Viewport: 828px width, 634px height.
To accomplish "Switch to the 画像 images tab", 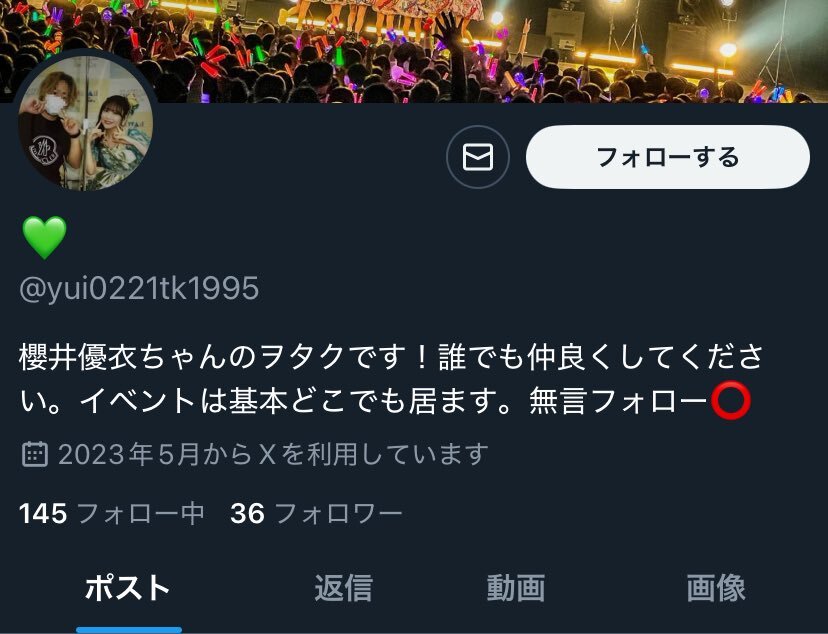I will [716, 588].
